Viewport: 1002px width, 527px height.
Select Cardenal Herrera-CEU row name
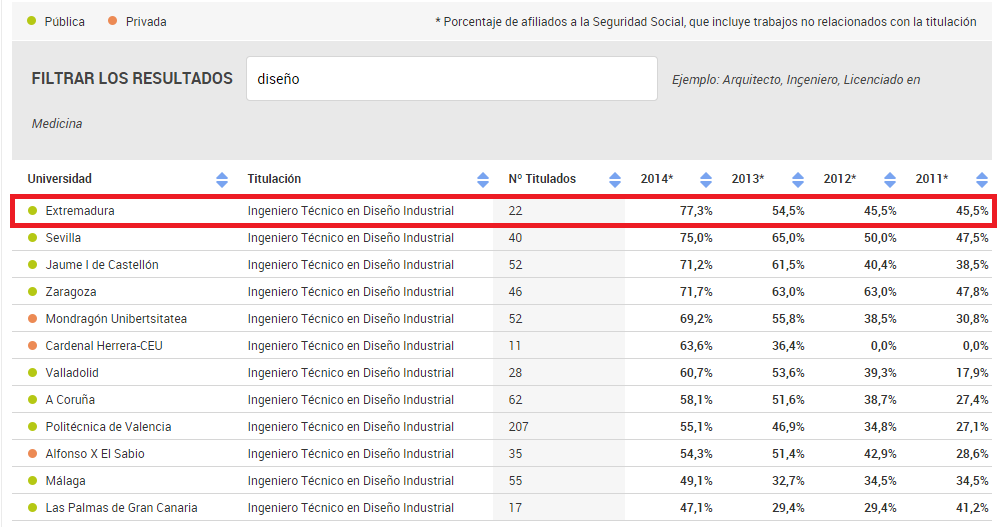click(x=104, y=346)
